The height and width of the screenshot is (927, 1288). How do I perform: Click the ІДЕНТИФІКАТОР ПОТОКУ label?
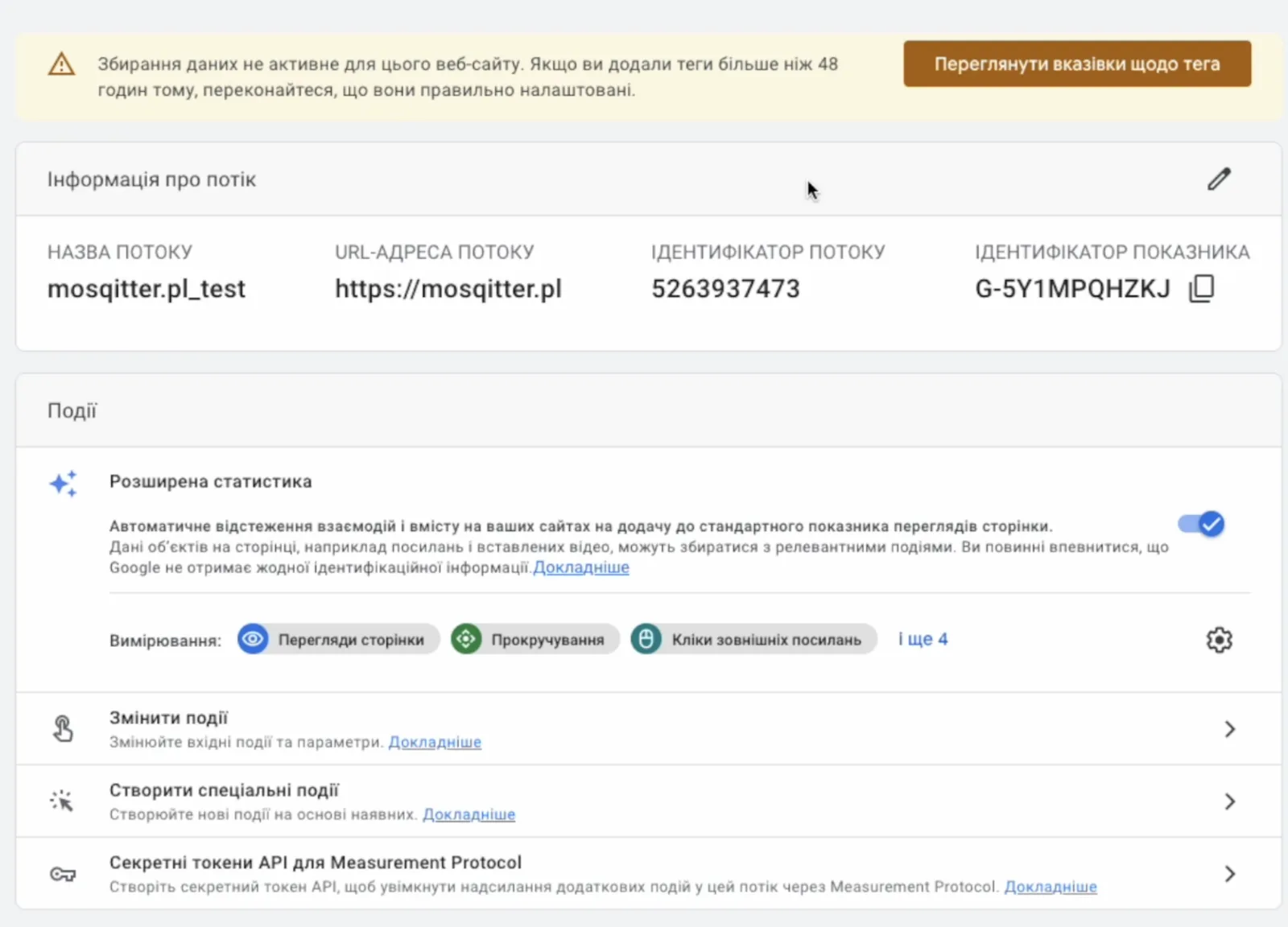pyautogui.click(x=768, y=252)
